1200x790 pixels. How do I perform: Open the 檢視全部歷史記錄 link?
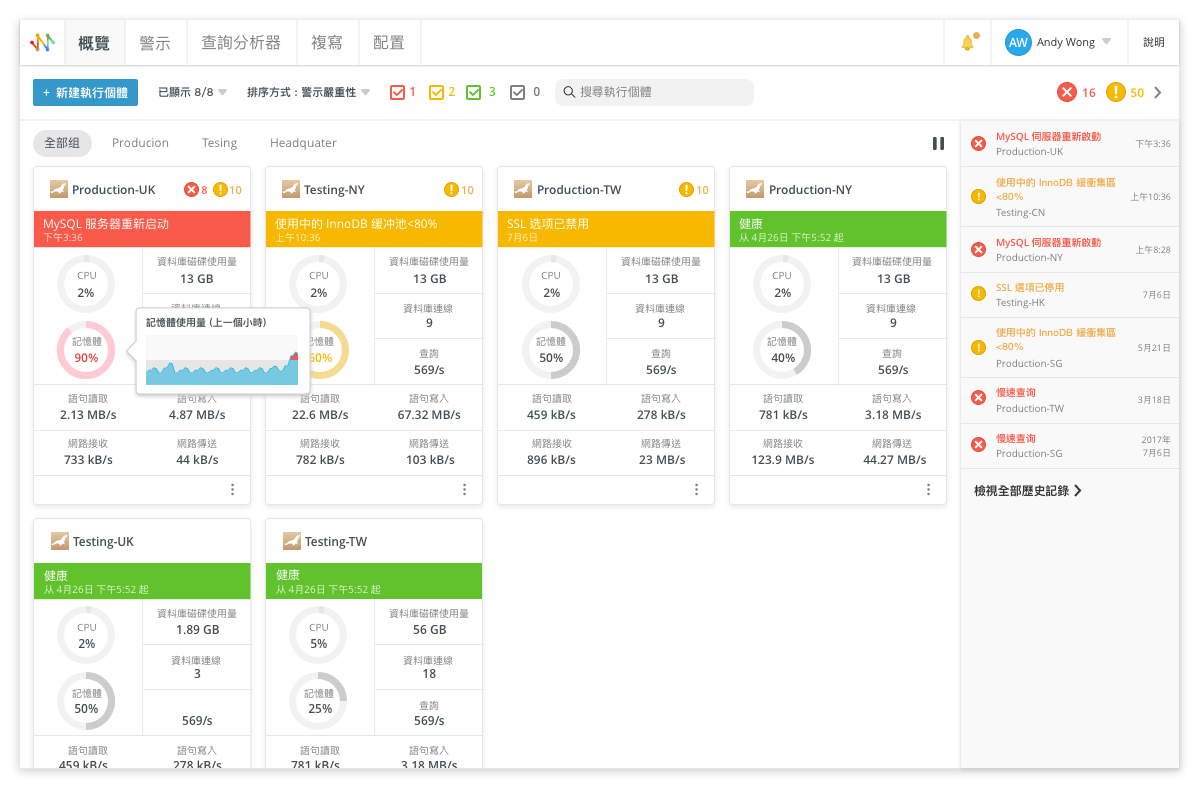point(1028,491)
